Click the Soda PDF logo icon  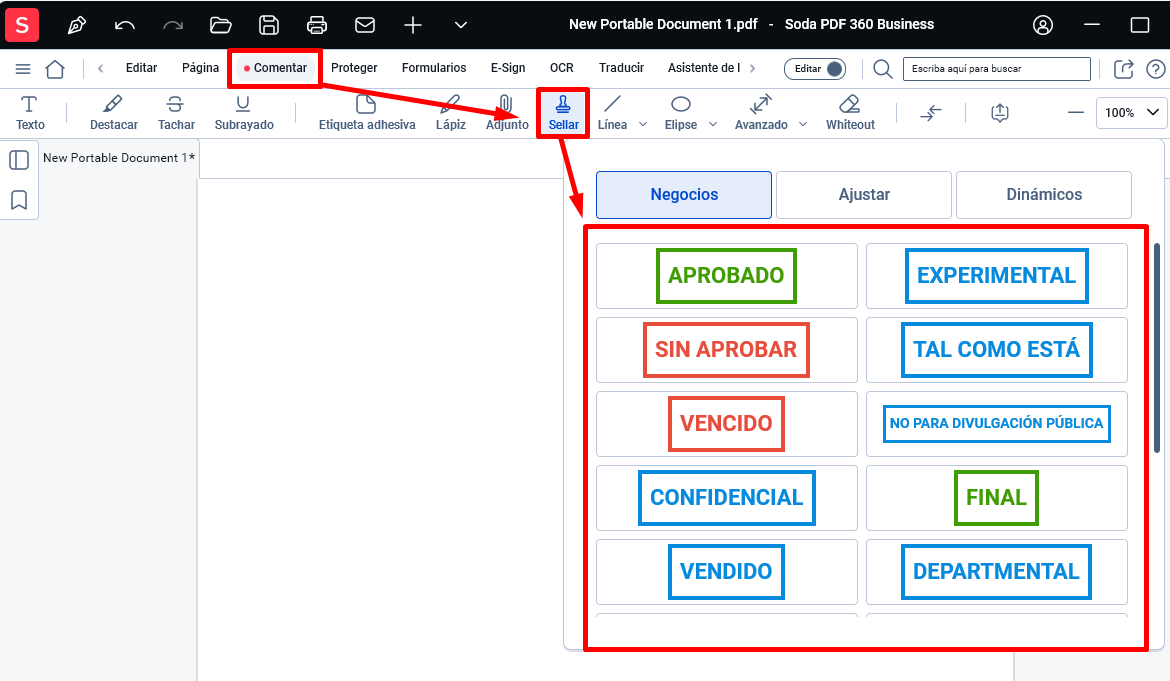[x=22, y=25]
